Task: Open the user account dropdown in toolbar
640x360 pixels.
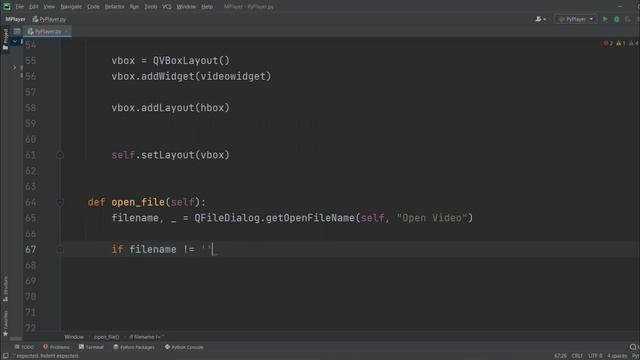Action: pos(540,19)
